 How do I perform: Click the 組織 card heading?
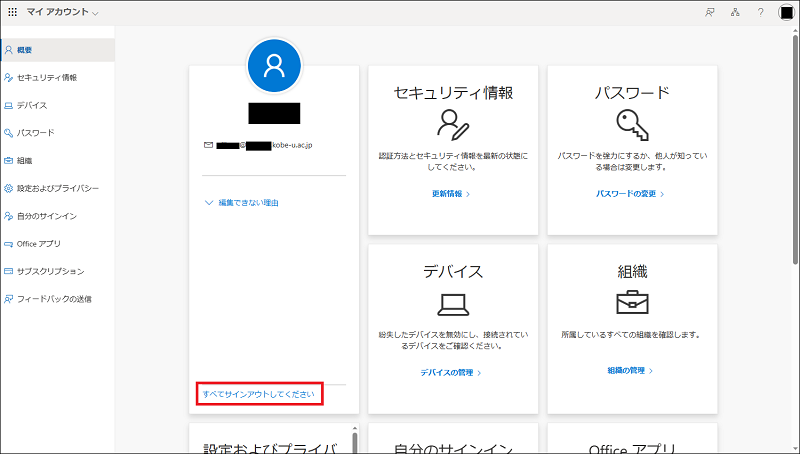point(632,271)
